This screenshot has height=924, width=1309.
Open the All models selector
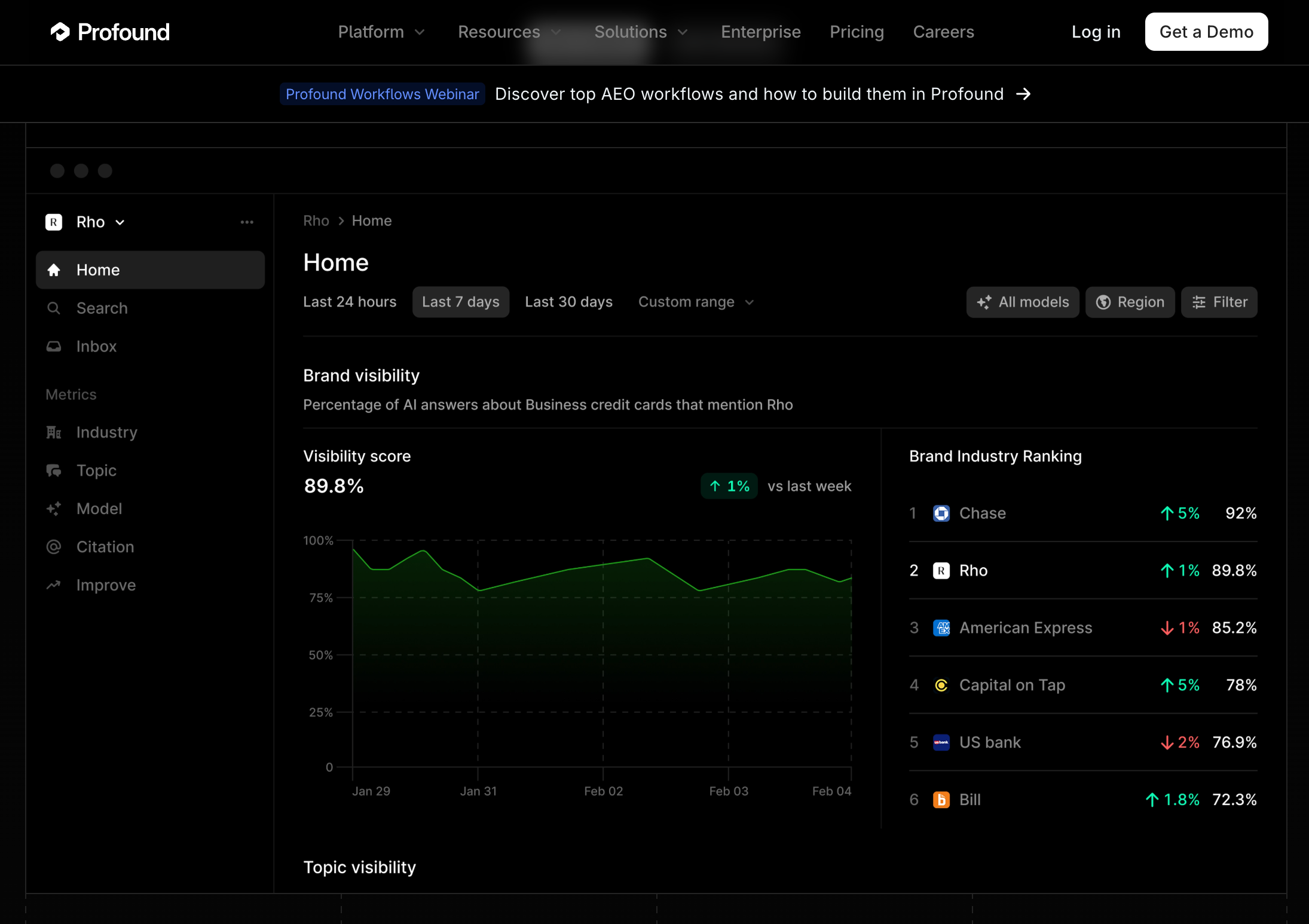coord(1023,302)
